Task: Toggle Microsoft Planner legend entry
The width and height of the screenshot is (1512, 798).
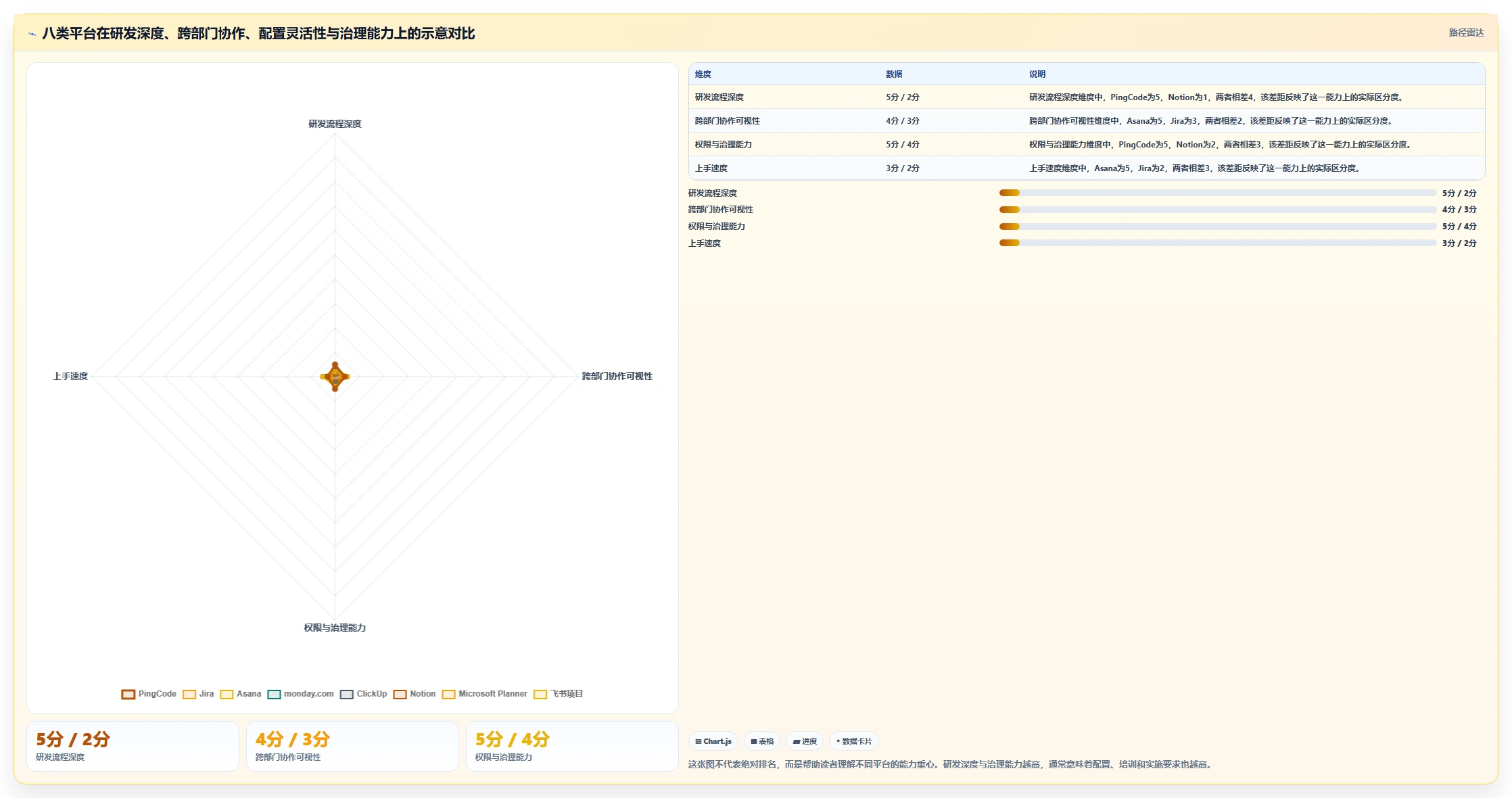Action: pyautogui.click(x=485, y=694)
